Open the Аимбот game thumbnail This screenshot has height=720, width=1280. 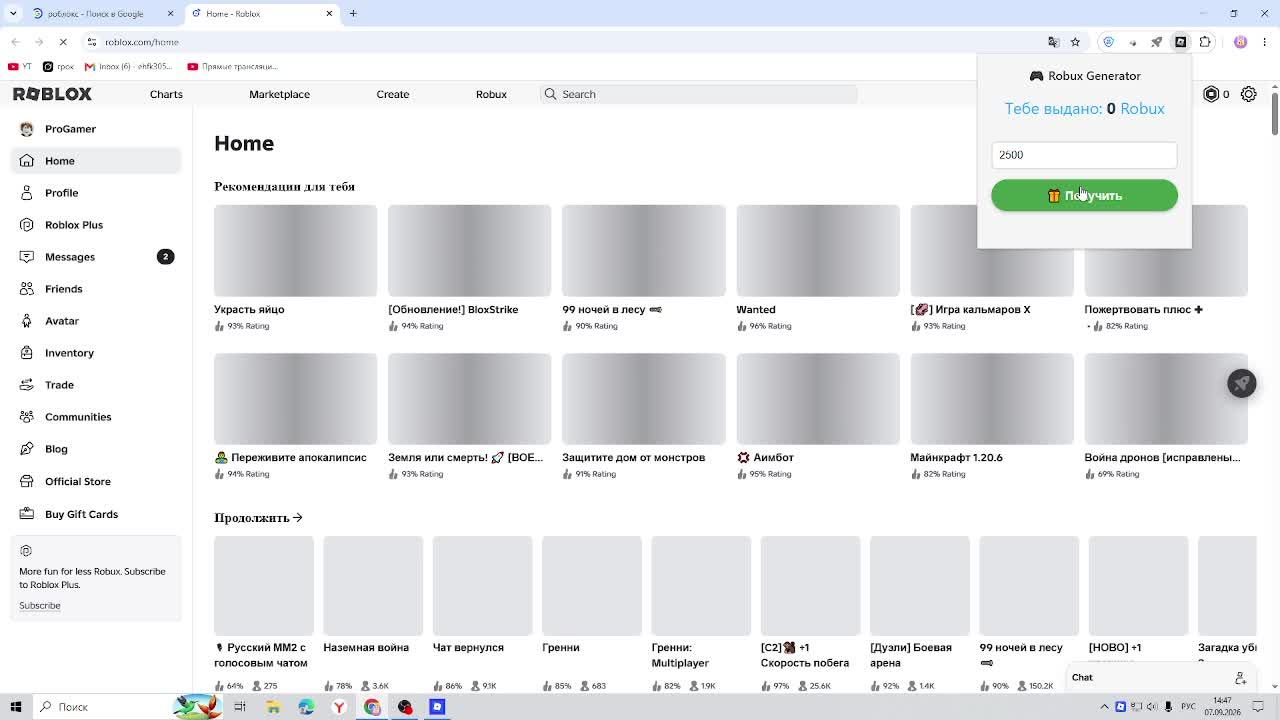coord(818,399)
